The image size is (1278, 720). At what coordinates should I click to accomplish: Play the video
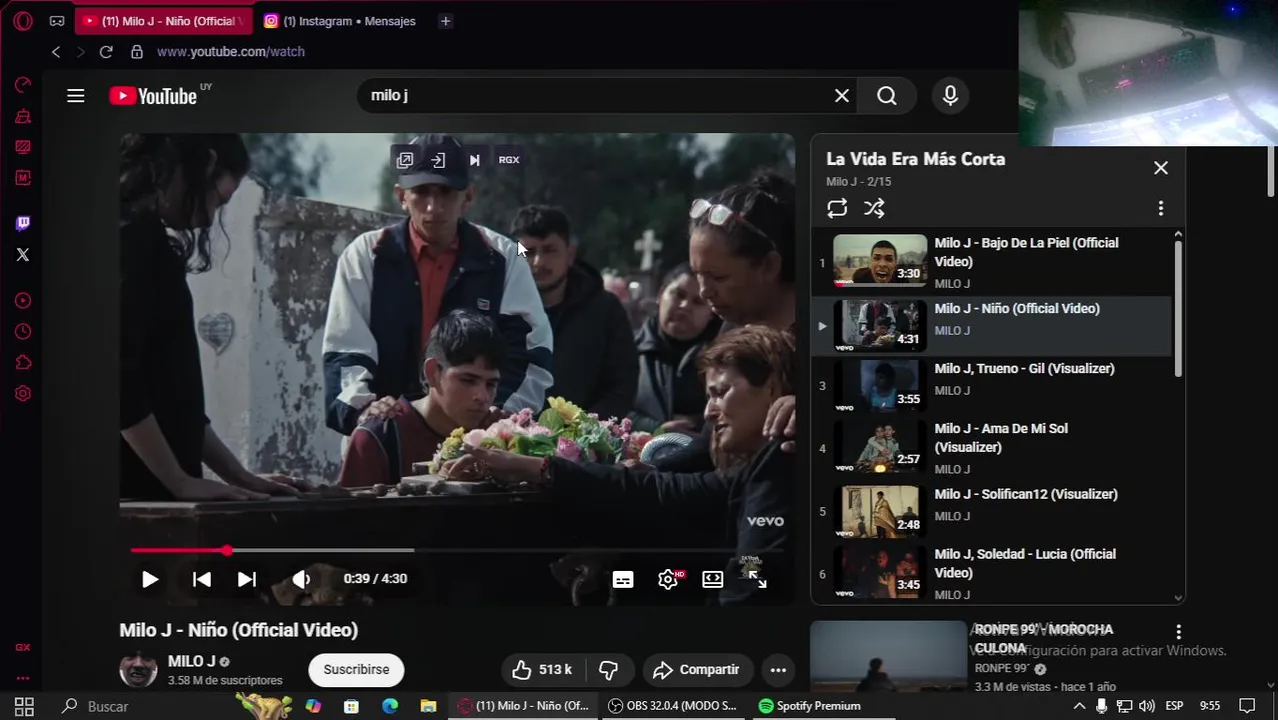(x=150, y=579)
